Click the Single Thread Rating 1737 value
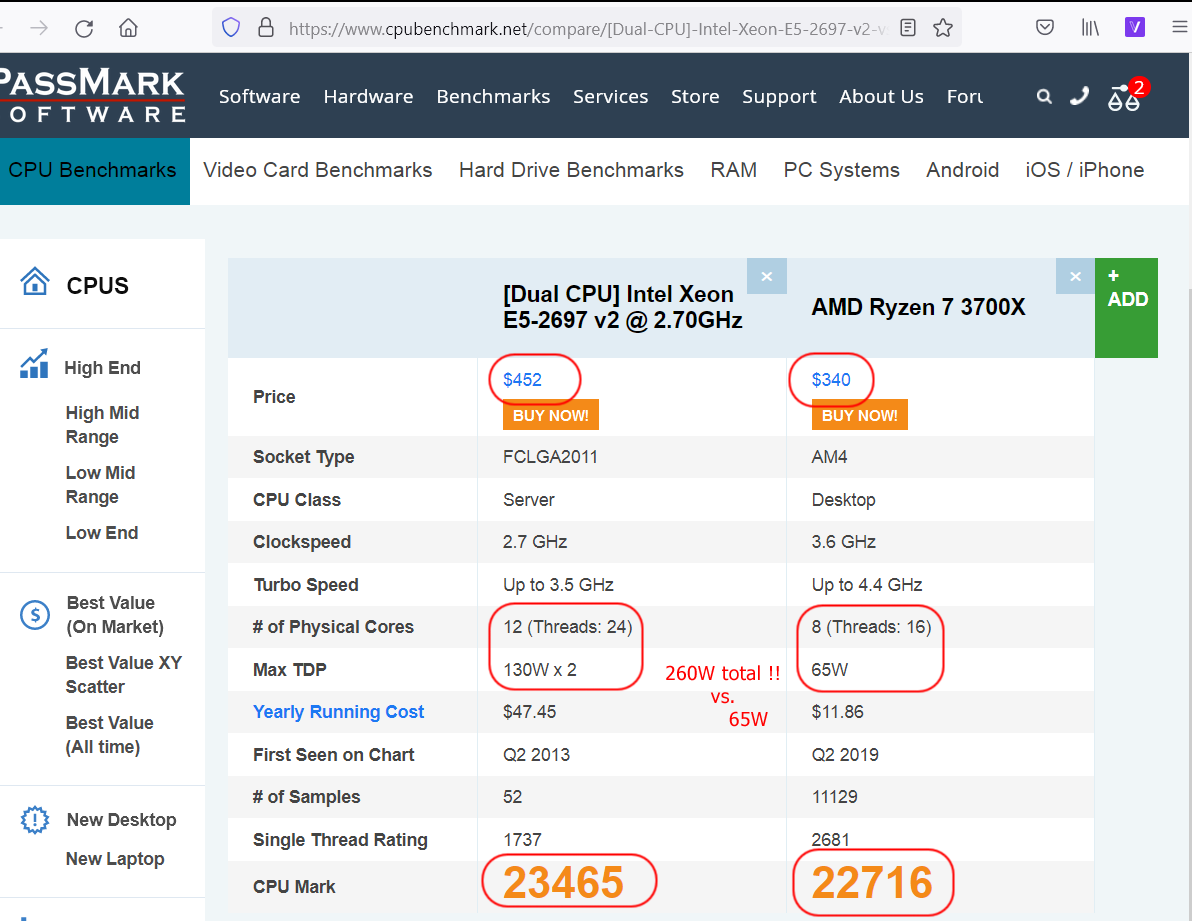The image size is (1192, 921). 522,840
